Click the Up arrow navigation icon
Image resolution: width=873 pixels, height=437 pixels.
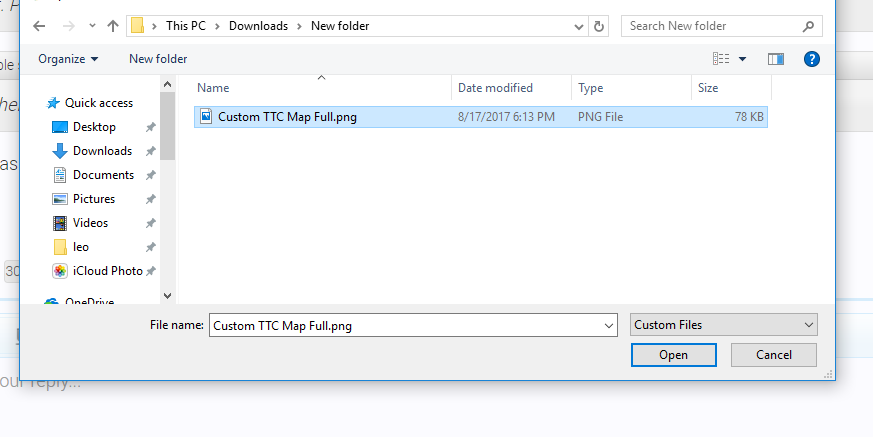point(112,26)
